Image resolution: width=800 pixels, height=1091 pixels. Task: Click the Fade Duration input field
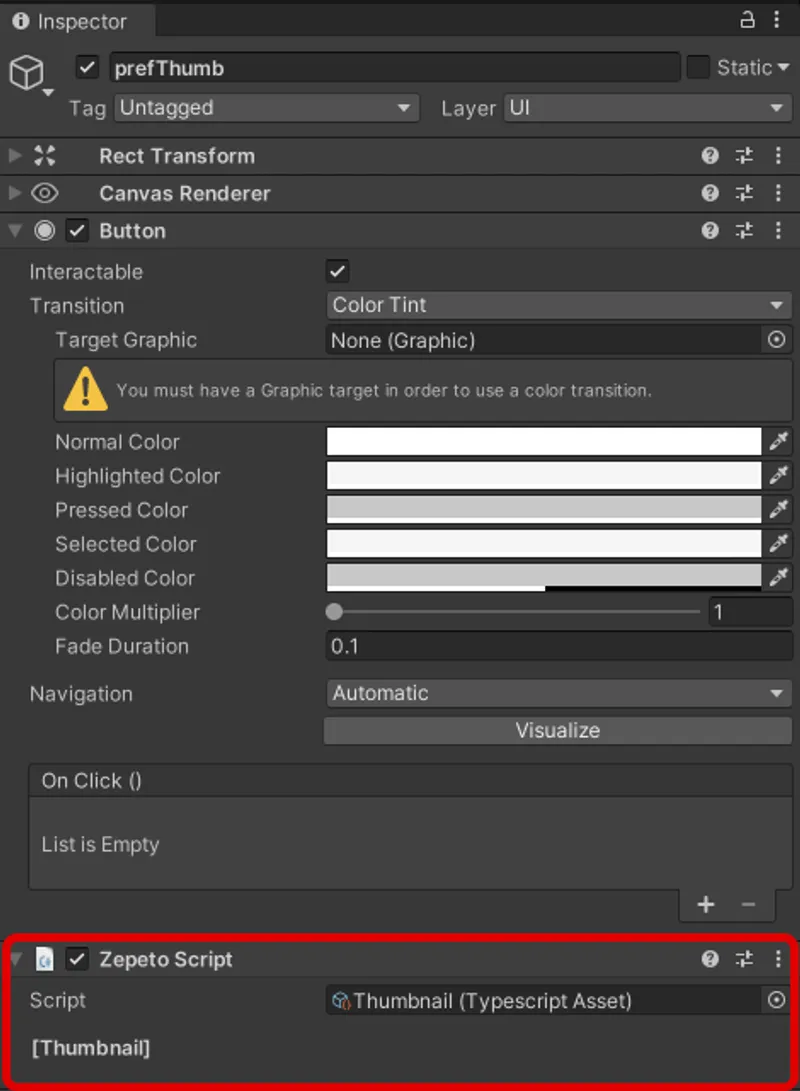coord(558,646)
